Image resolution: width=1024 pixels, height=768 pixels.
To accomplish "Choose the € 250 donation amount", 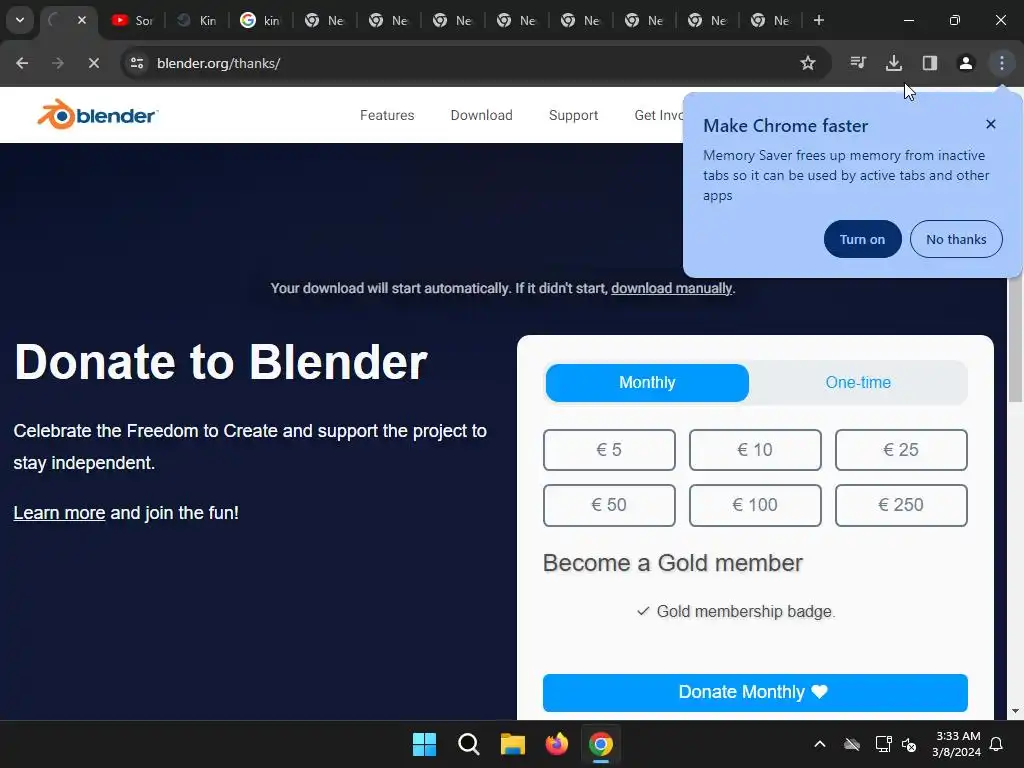I will click(901, 505).
